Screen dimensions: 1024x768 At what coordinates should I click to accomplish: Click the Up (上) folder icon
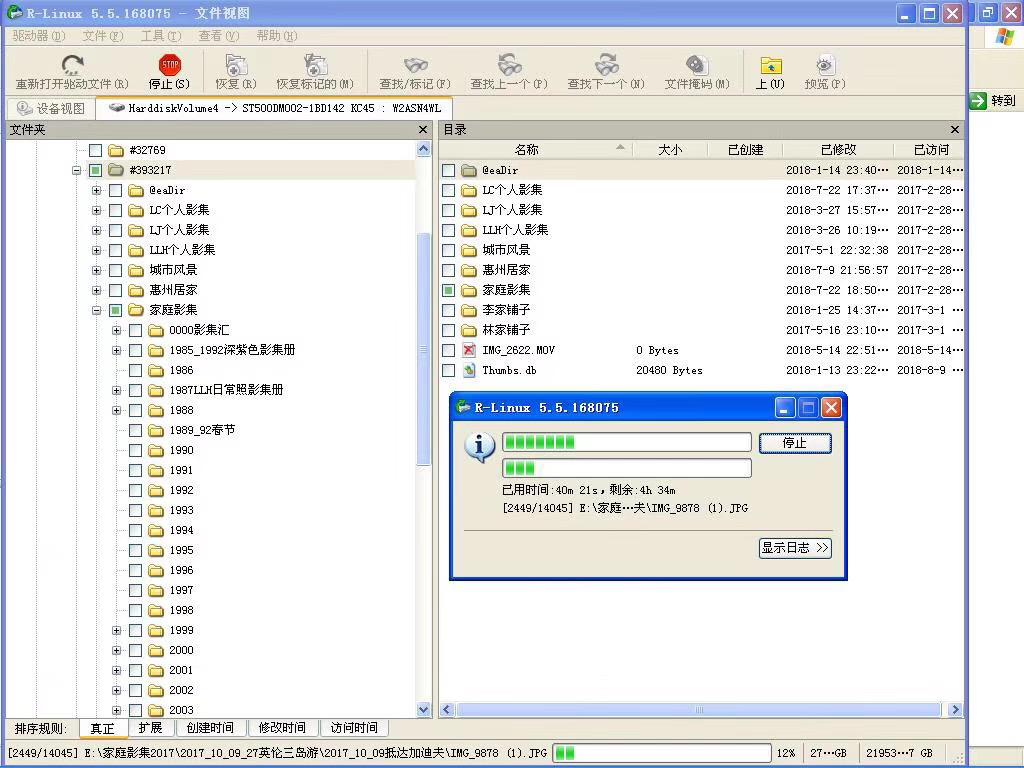click(x=771, y=66)
